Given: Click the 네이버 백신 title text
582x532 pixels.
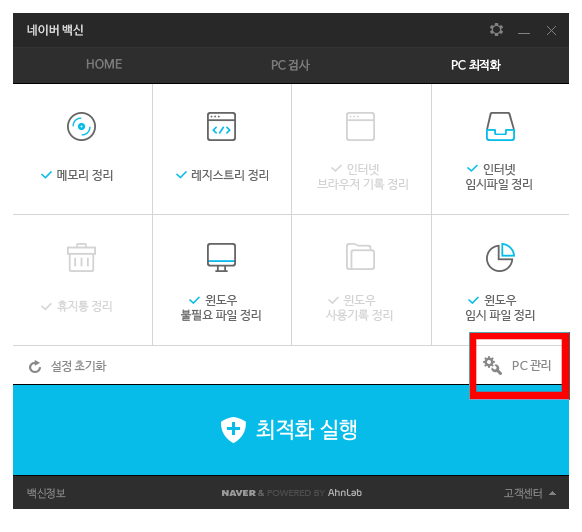Looking at the screenshot, I should [x=55, y=30].
